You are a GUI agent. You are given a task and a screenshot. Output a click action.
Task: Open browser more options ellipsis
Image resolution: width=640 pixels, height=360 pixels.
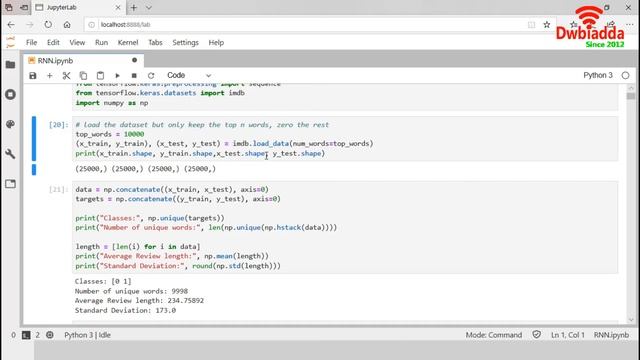(x=630, y=24)
